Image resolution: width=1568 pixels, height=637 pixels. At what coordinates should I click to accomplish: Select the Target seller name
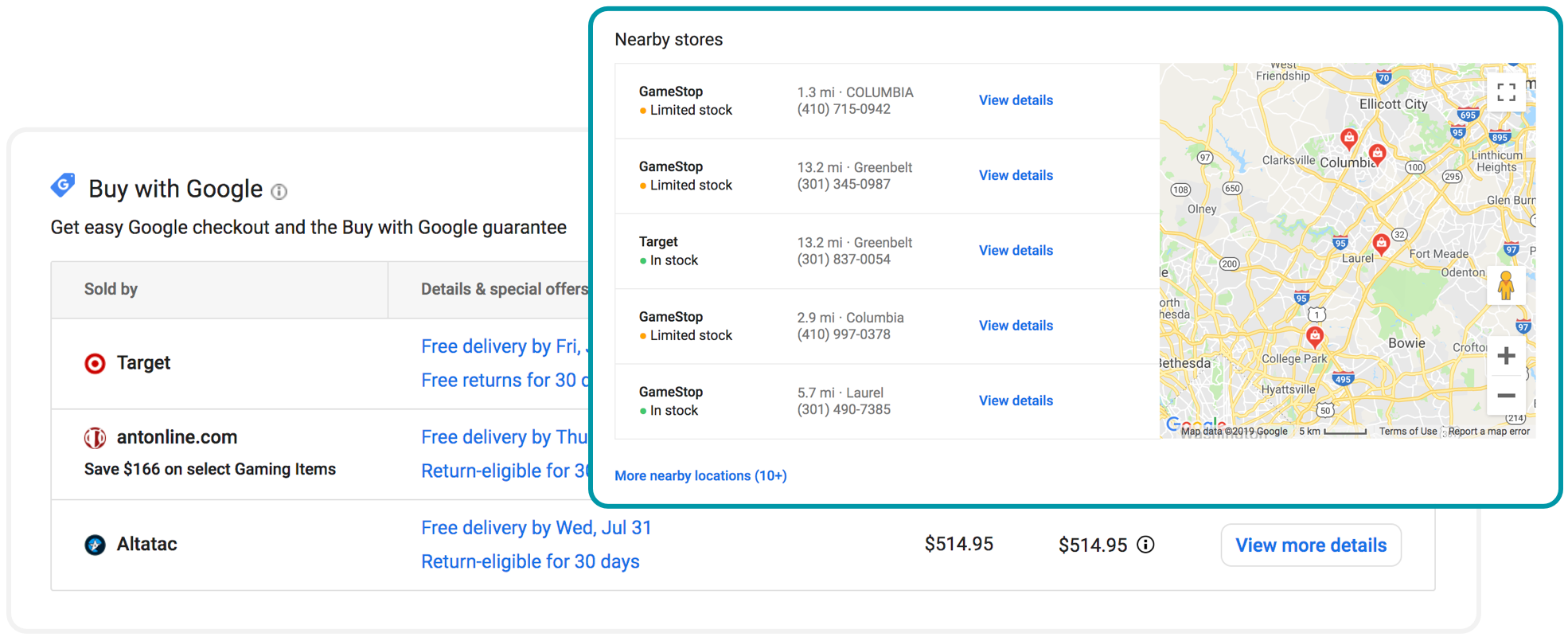tap(143, 363)
